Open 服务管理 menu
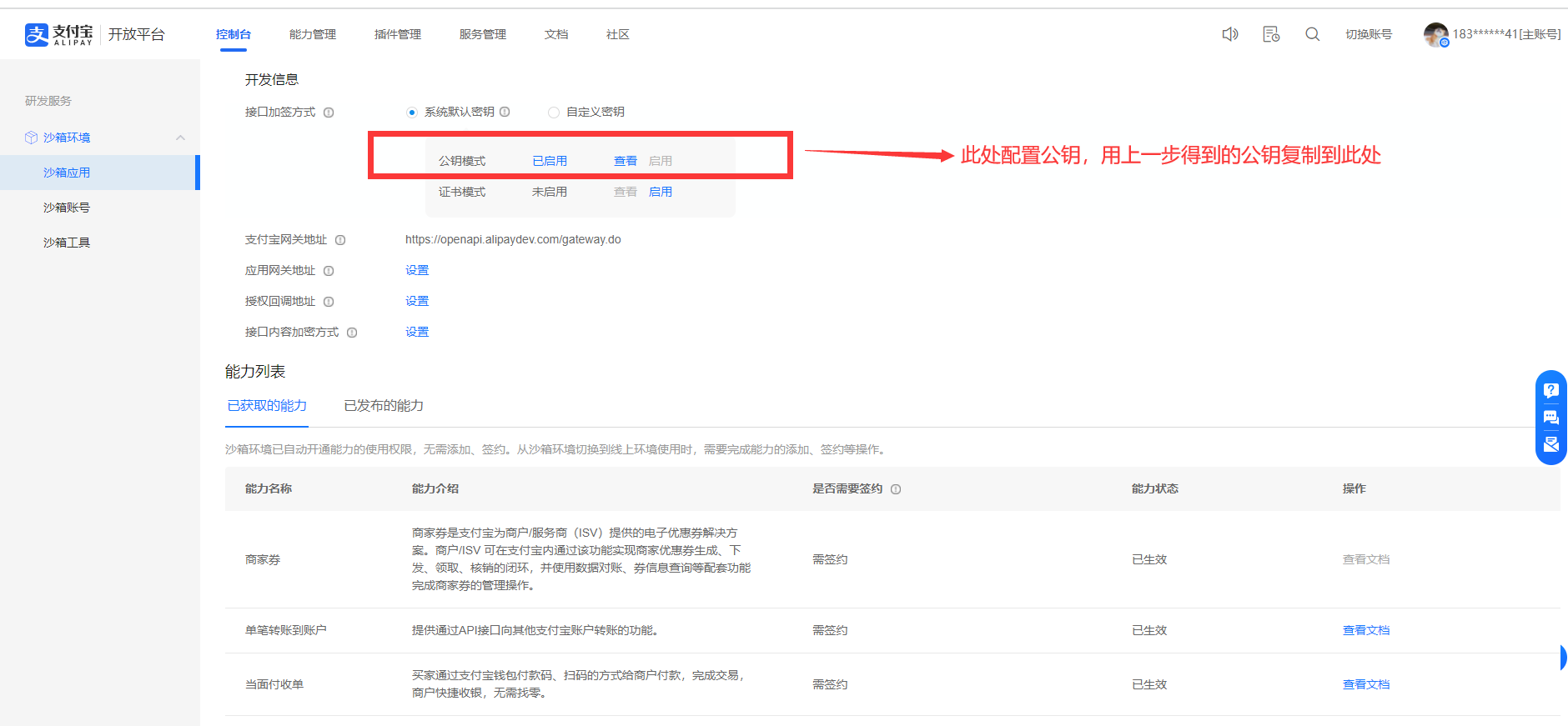The height and width of the screenshot is (726, 1568). click(483, 34)
